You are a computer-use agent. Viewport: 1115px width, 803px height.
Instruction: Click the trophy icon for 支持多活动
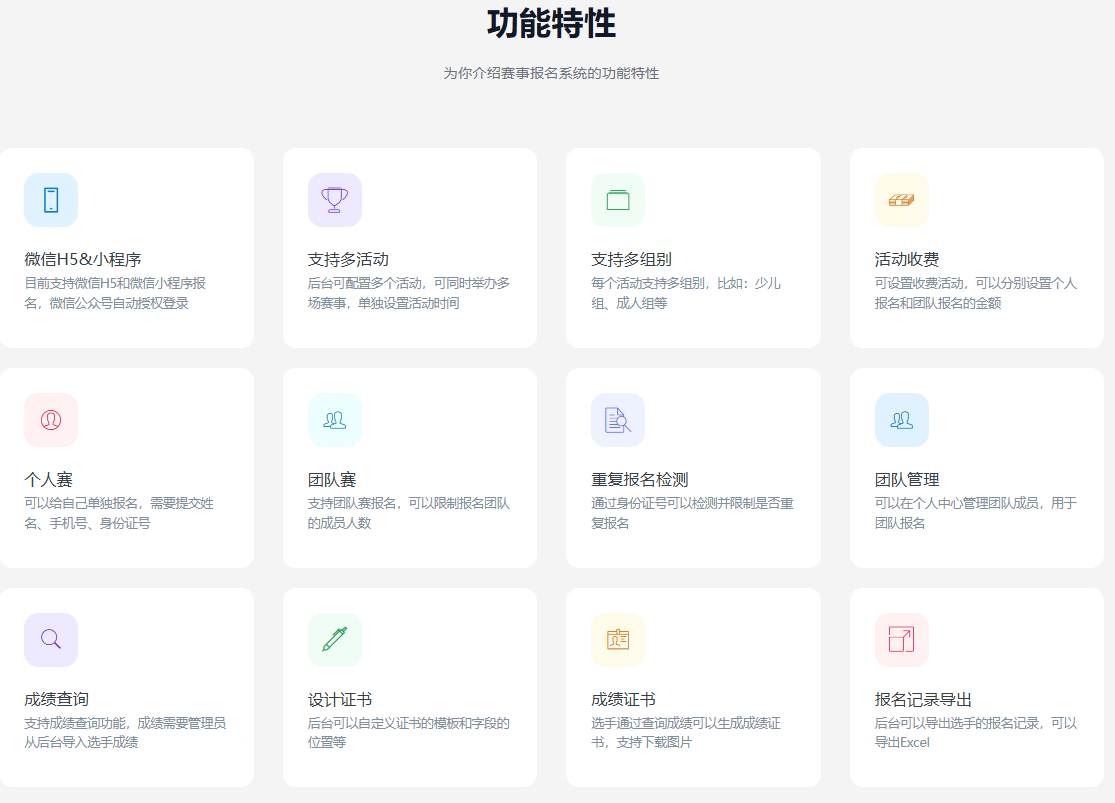point(334,200)
